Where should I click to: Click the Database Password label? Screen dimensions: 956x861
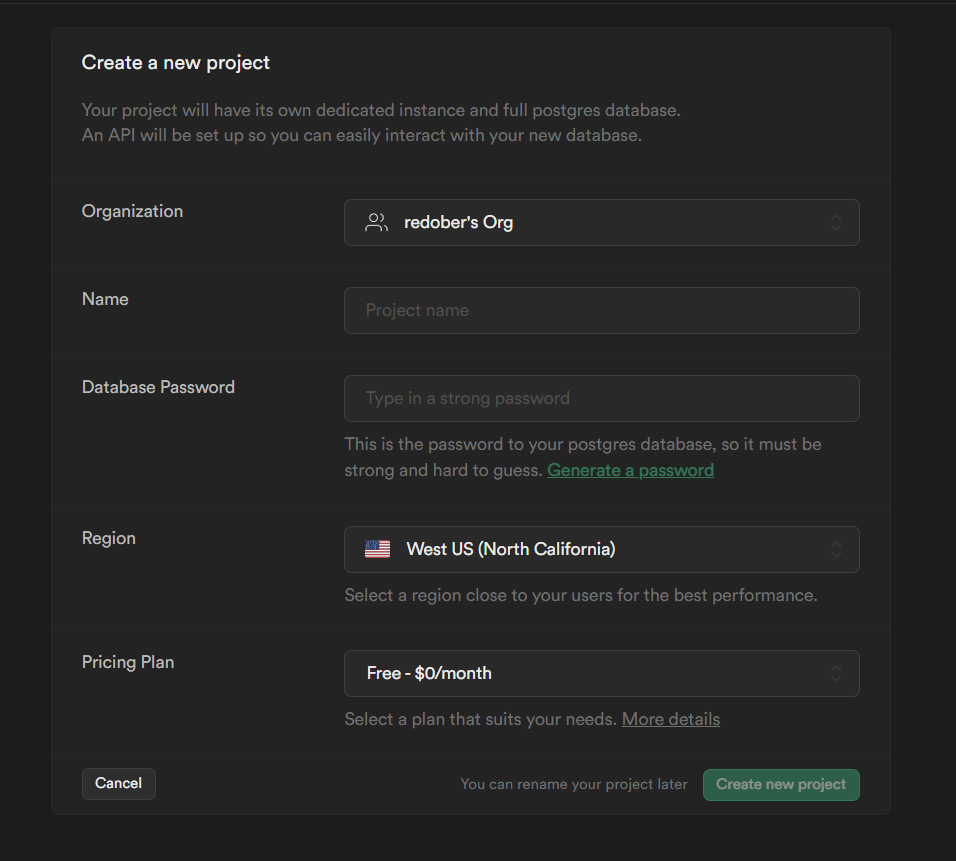click(x=158, y=387)
